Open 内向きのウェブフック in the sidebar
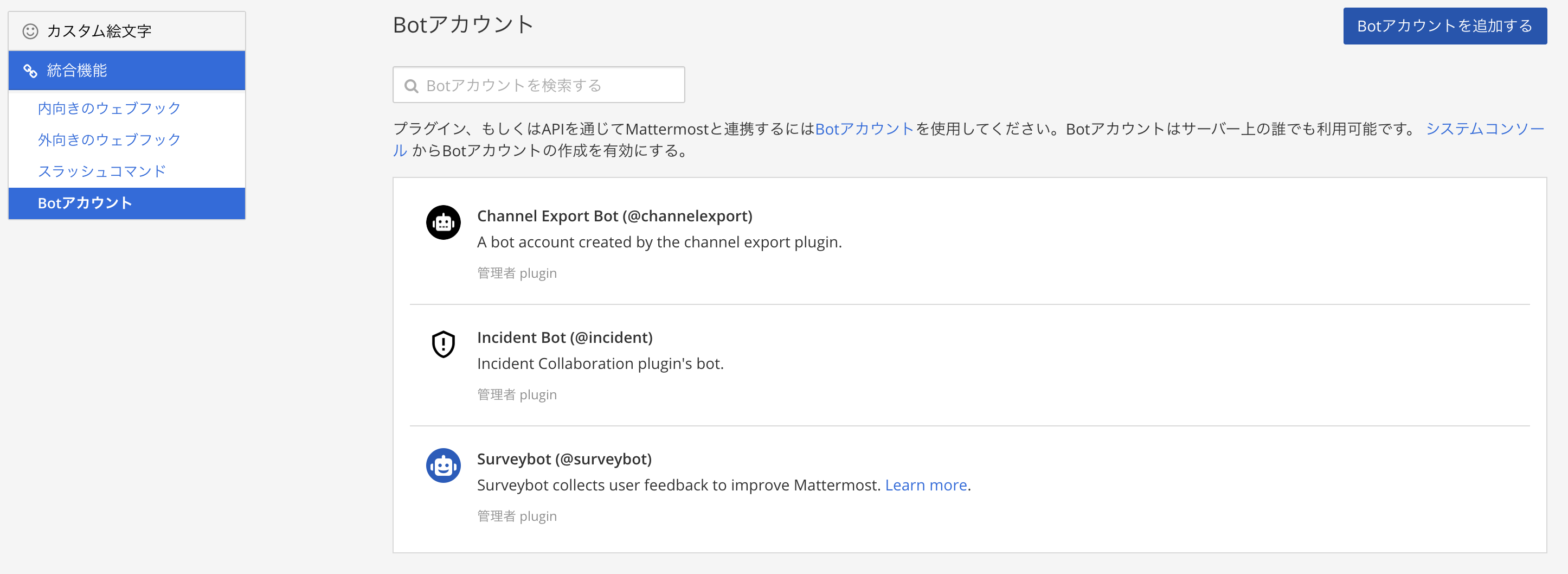 coord(110,109)
